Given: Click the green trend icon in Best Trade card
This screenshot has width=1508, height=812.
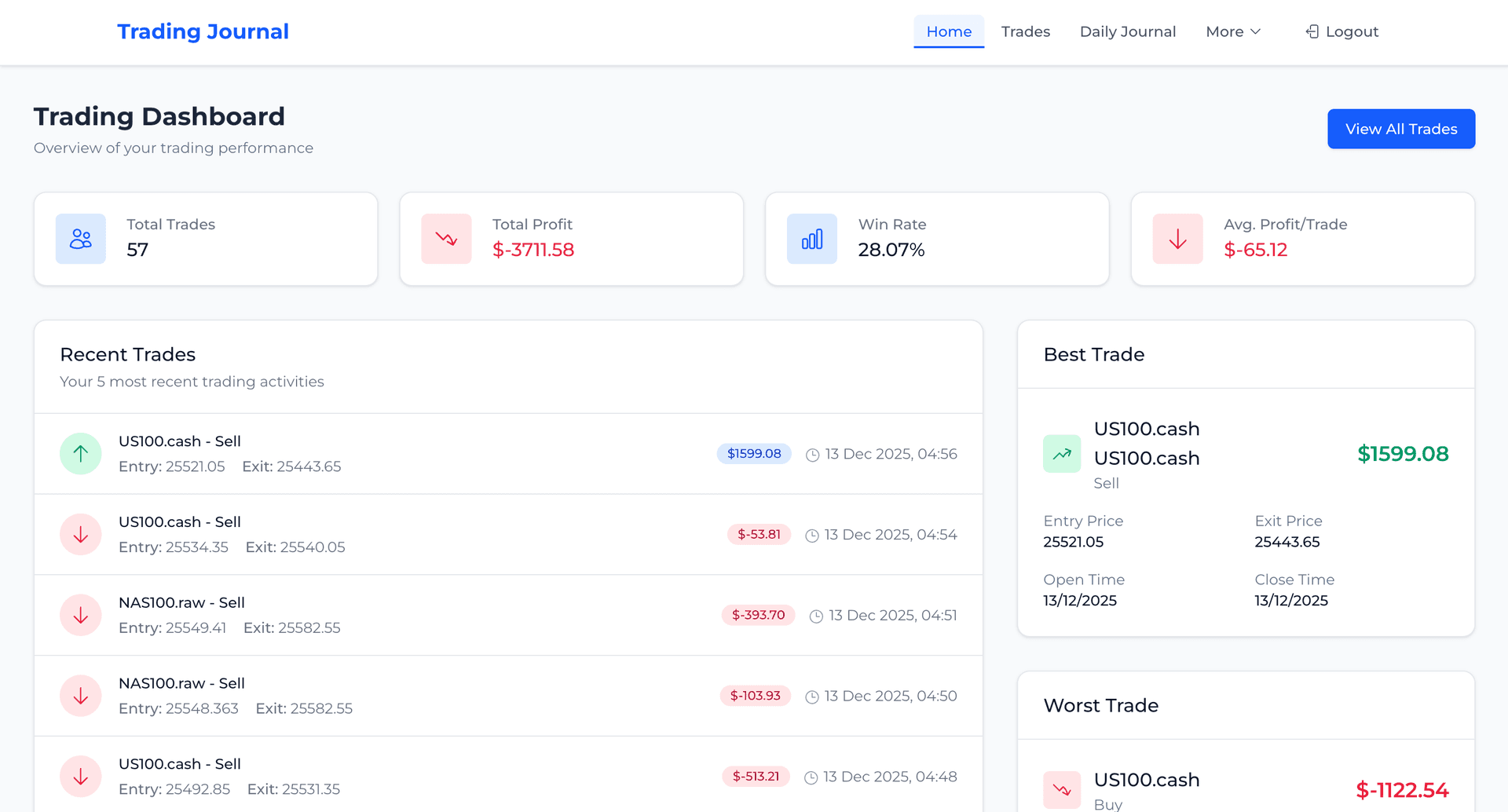Looking at the screenshot, I should (x=1061, y=454).
